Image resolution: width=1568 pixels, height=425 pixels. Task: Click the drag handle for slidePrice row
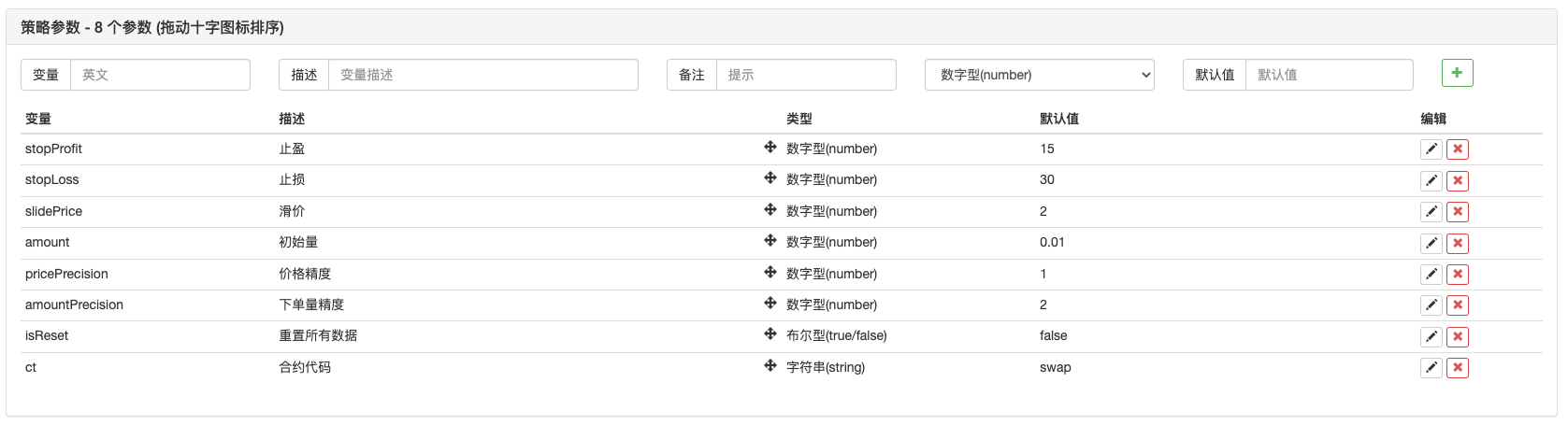(x=770, y=210)
